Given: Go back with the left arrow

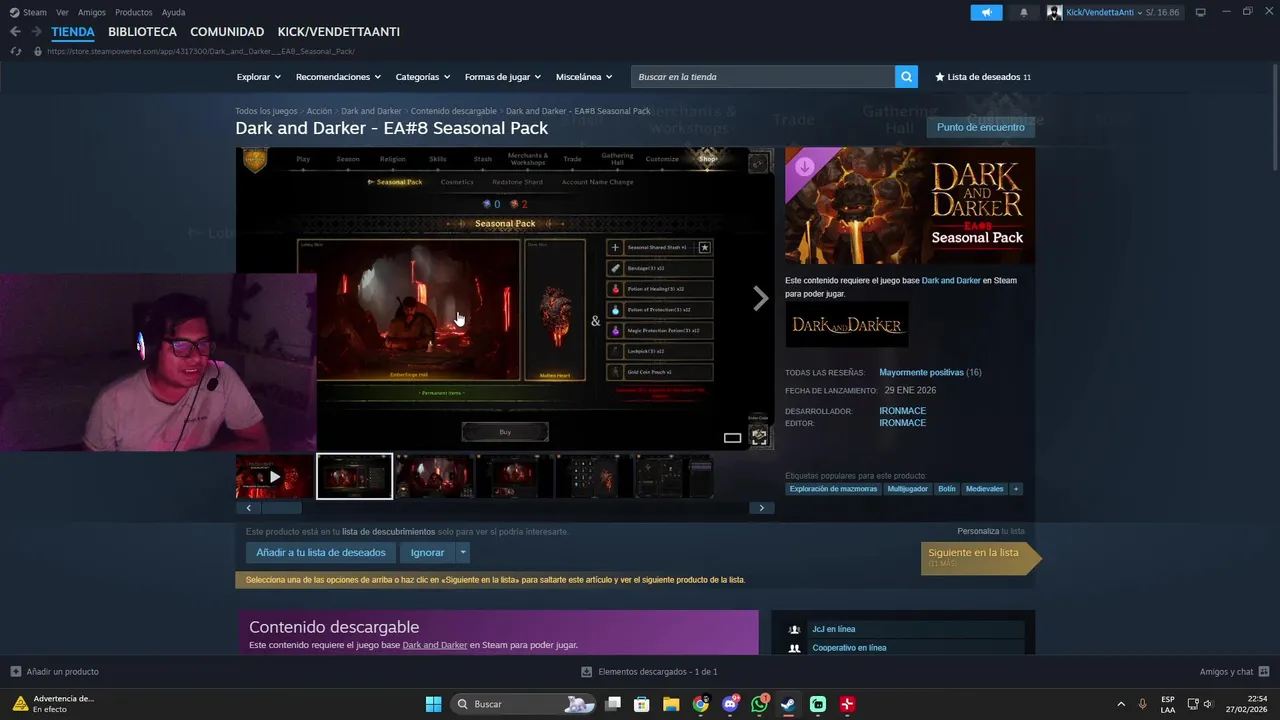Looking at the screenshot, I should pyautogui.click(x=15, y=32).
